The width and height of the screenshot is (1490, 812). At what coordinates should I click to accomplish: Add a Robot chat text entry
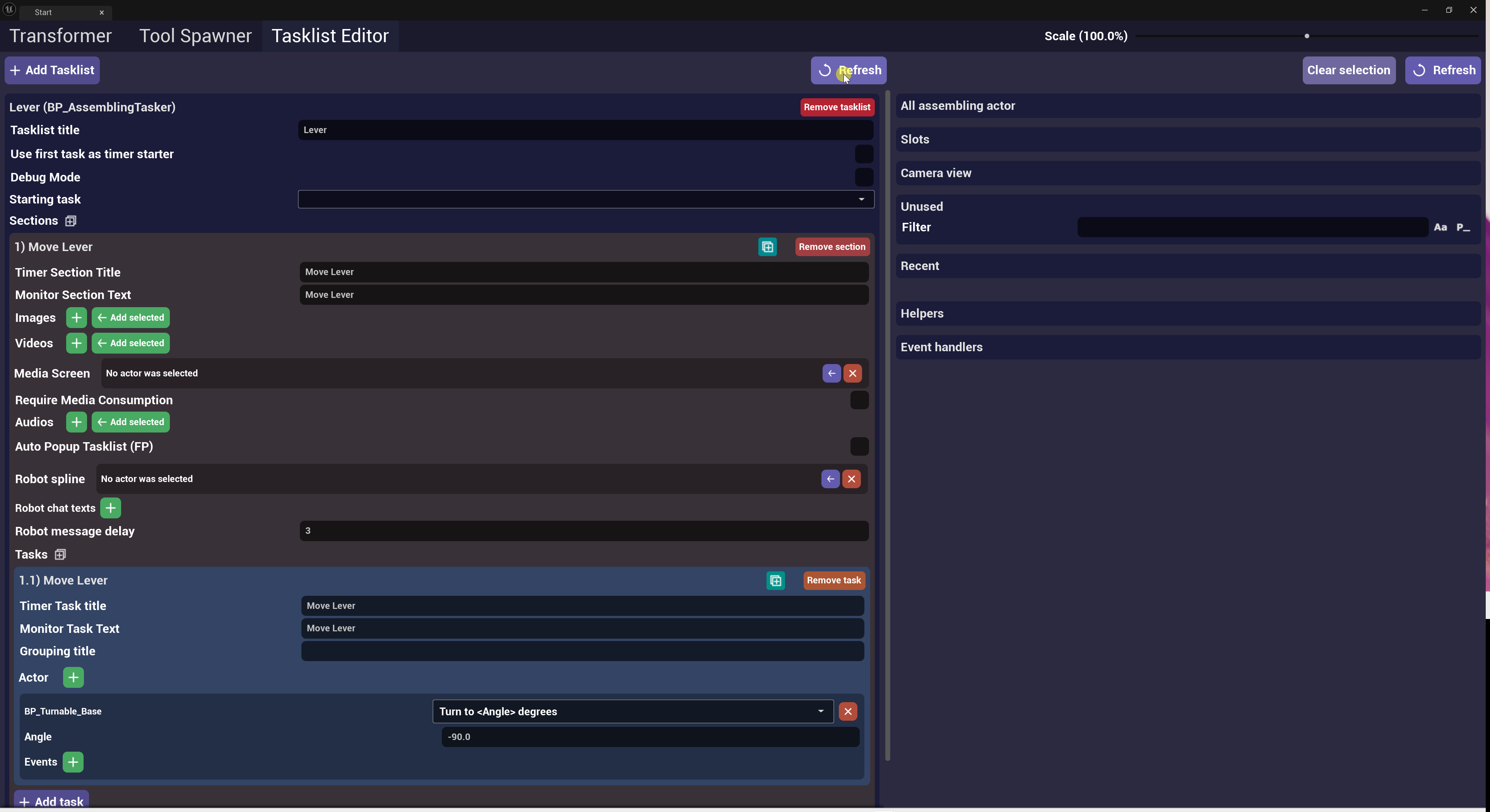pos(111,508)
